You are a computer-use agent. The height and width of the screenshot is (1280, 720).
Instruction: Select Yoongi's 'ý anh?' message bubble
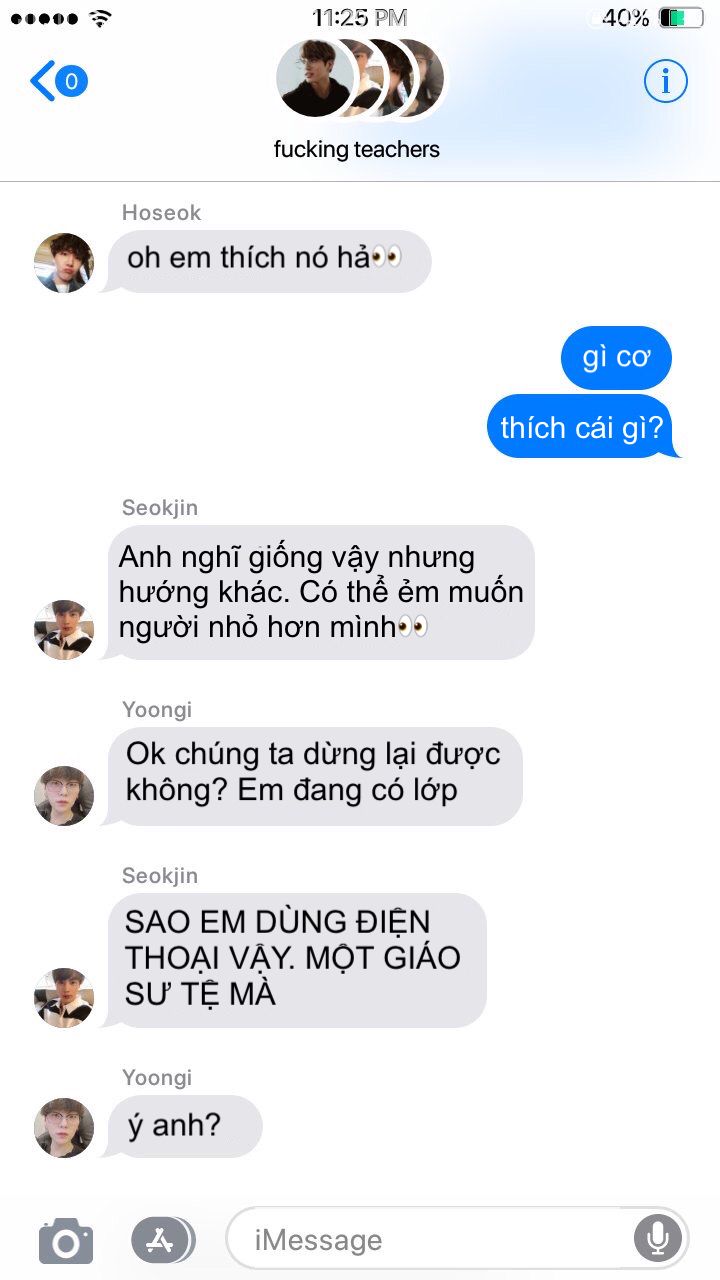coord(182,1127)
